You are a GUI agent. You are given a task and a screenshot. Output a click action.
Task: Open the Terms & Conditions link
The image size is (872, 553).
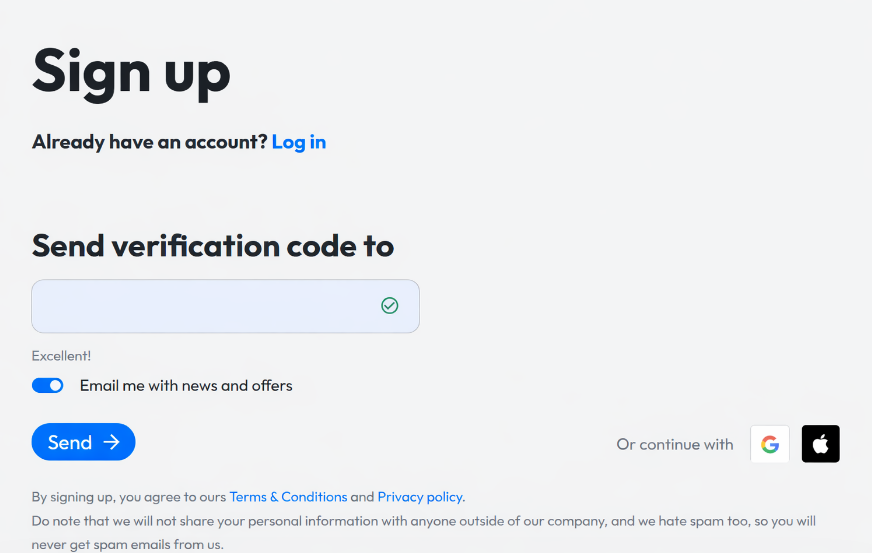[x=288, y=497]
